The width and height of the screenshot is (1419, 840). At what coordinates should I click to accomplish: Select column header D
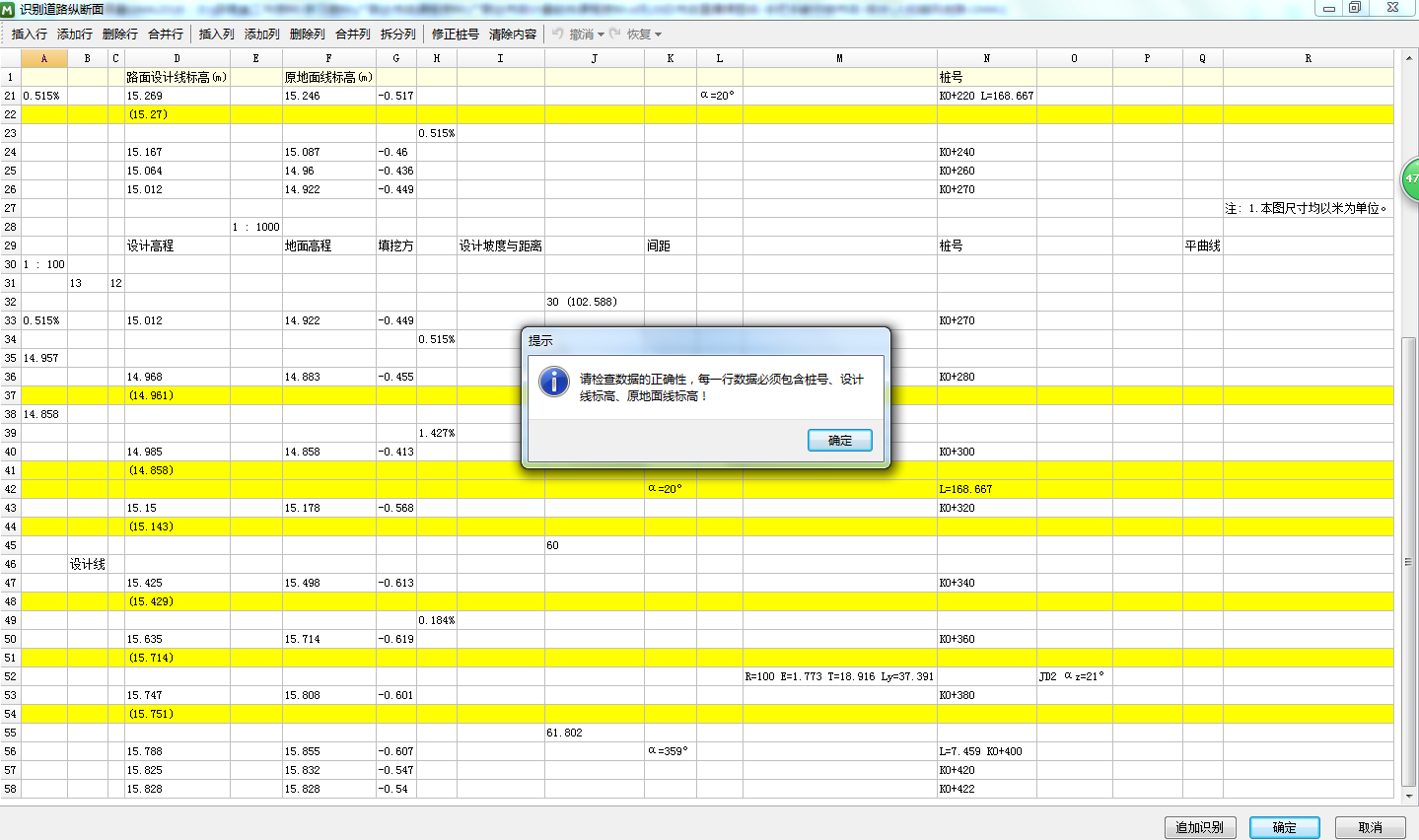pos(177,58)
